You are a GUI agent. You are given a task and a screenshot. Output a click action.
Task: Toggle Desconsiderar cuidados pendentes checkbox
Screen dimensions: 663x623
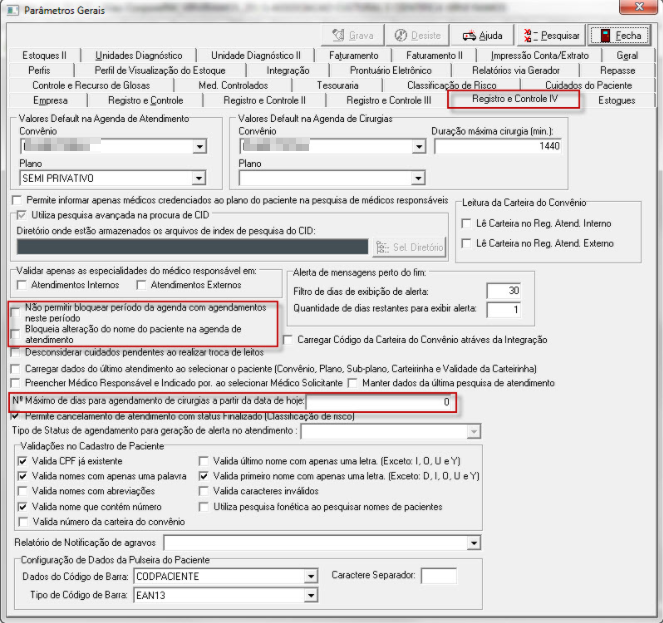[16, 352]
